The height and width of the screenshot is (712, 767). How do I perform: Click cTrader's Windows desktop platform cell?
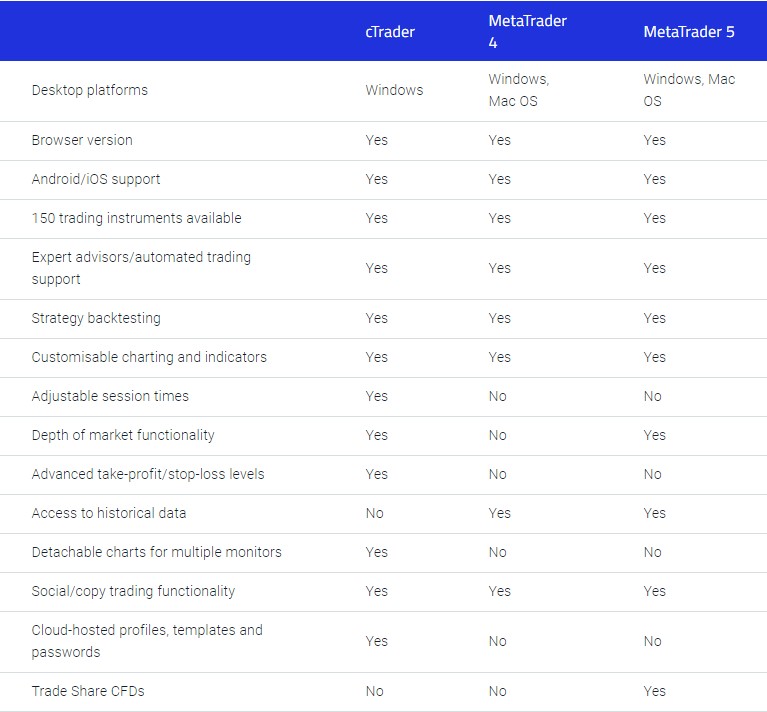(394, 90)
